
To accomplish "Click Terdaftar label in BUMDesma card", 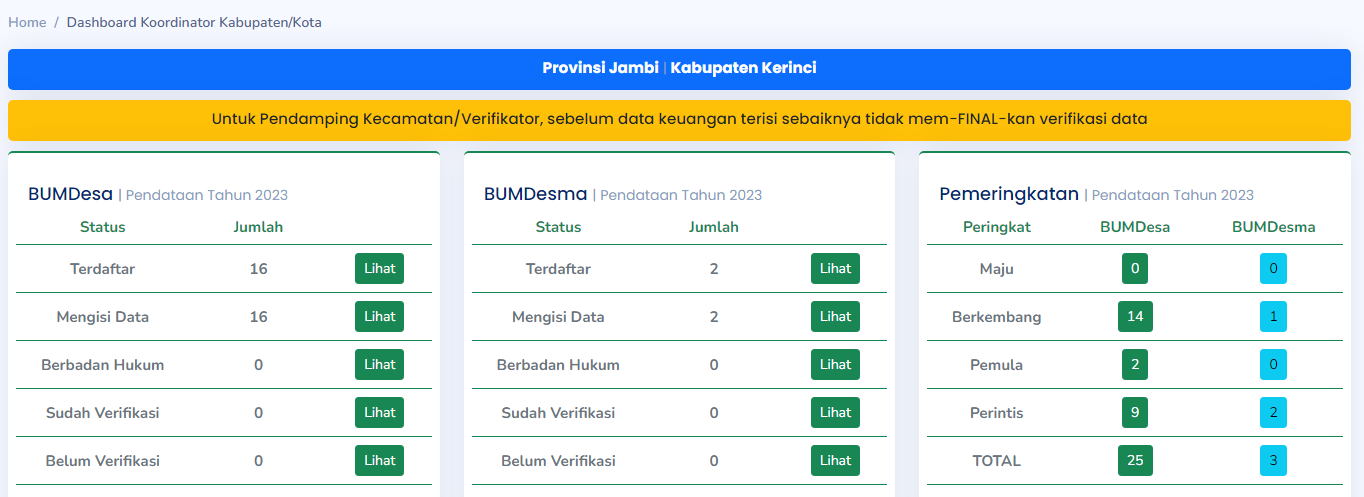I will 558,269.
